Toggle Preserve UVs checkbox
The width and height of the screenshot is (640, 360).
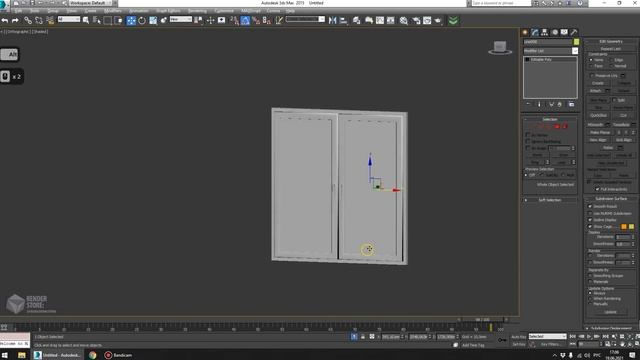591,76
